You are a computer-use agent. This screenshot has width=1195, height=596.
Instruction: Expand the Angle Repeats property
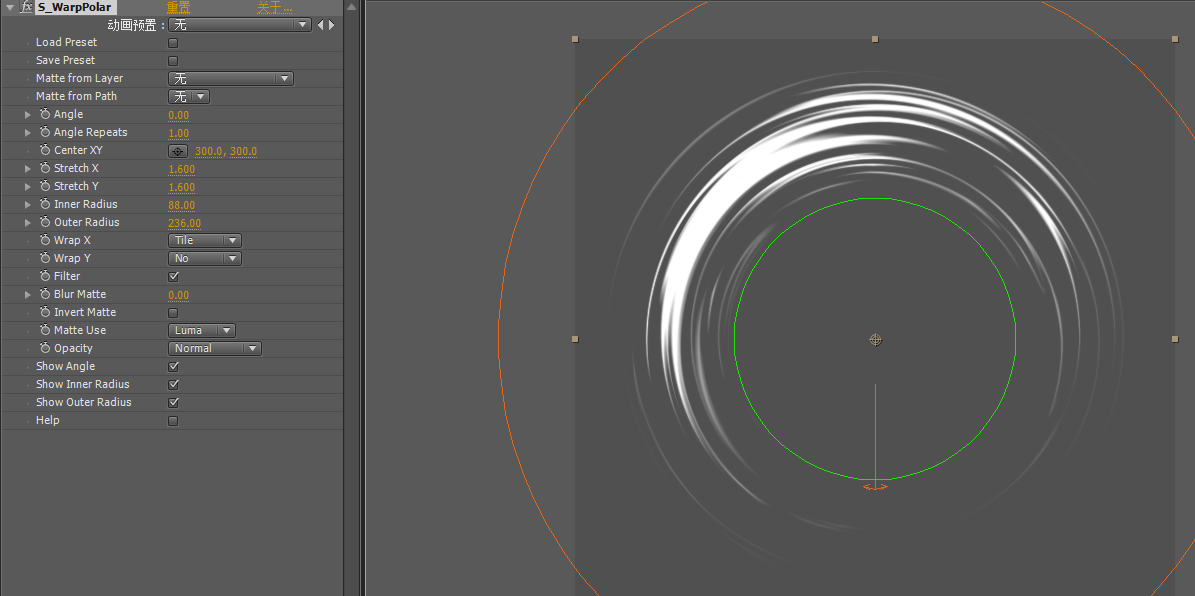tap(28, 133)
